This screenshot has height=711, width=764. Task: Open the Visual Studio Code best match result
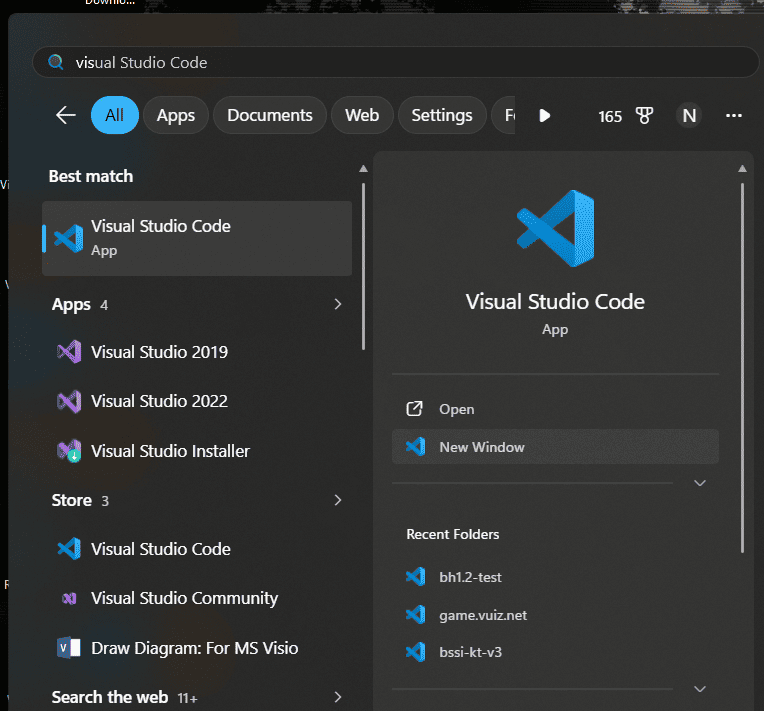click(x=197, y=238)
